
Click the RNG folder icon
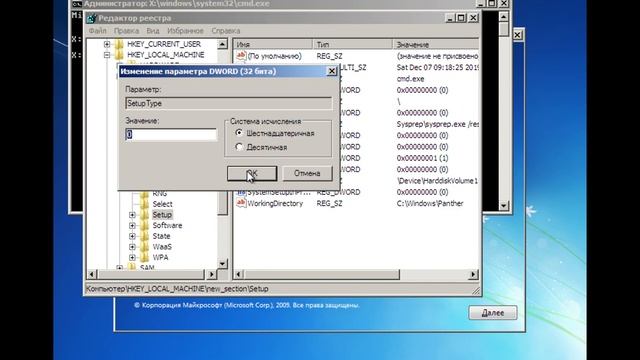click(x=144, y=193)
